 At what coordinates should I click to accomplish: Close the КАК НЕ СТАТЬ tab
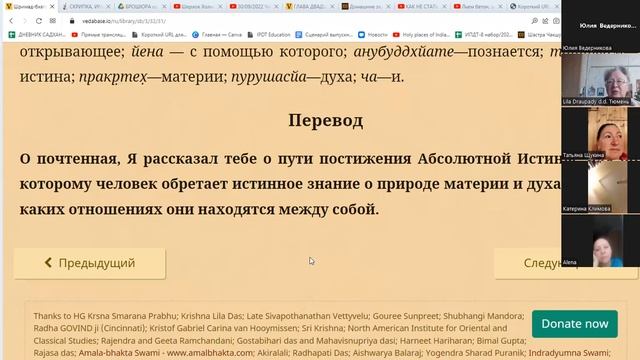click(444, 7)
